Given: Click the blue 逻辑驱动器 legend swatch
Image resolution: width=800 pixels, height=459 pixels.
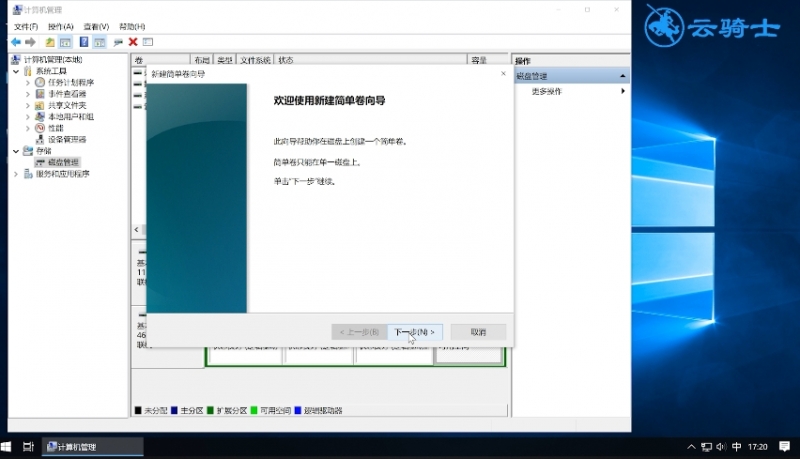Looking at the screenshot, I should [x=298, y=411].
